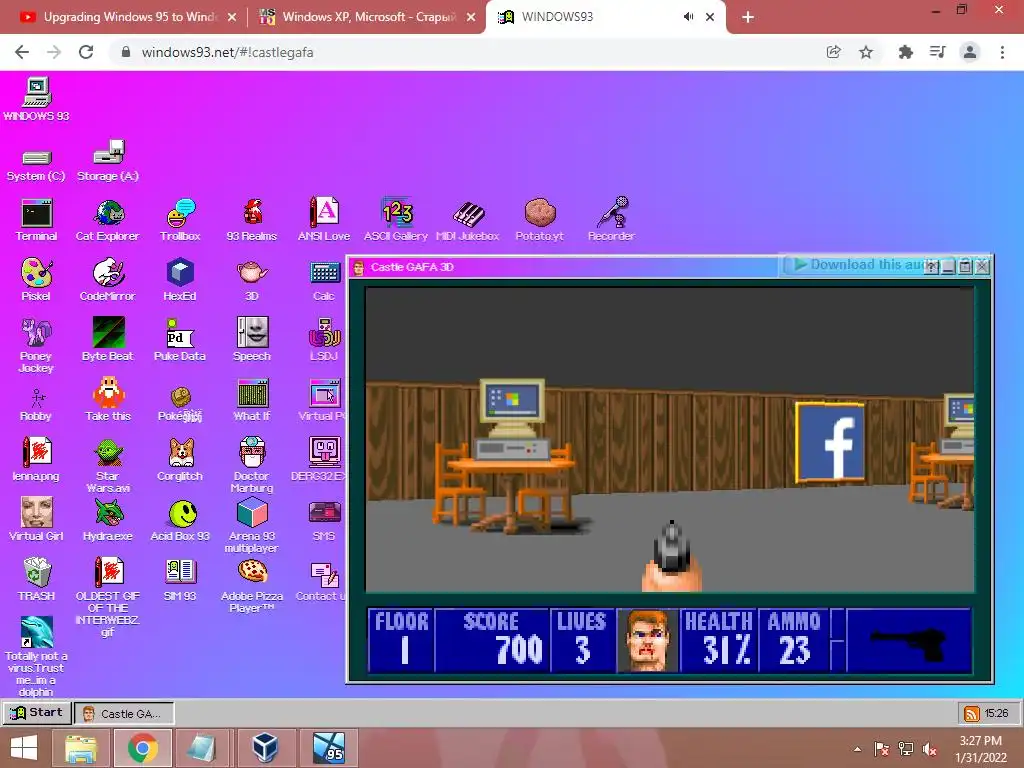Viewport: 1024px width, 768px height.
Task: Open the MIDI Jukebox icon
Action: tap(468, 220)
